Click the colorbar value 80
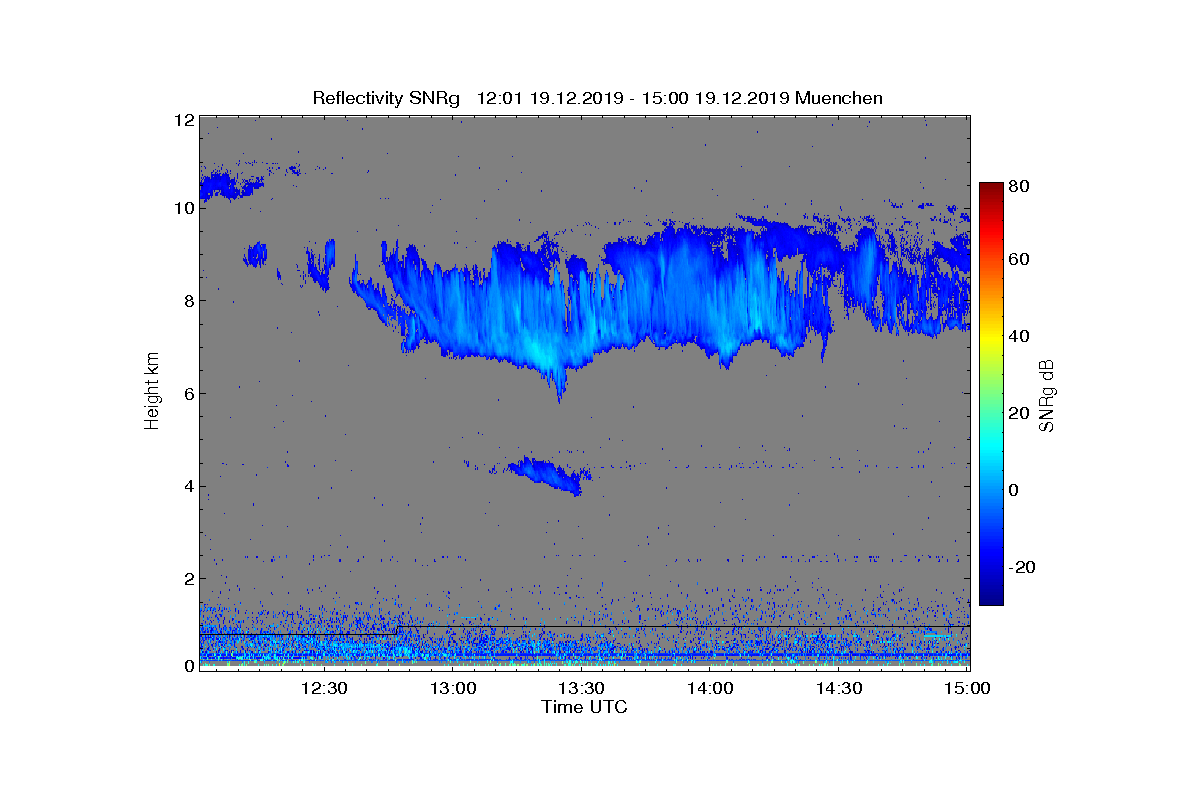The image size is (1200, 800). (x=1021, y=186)
